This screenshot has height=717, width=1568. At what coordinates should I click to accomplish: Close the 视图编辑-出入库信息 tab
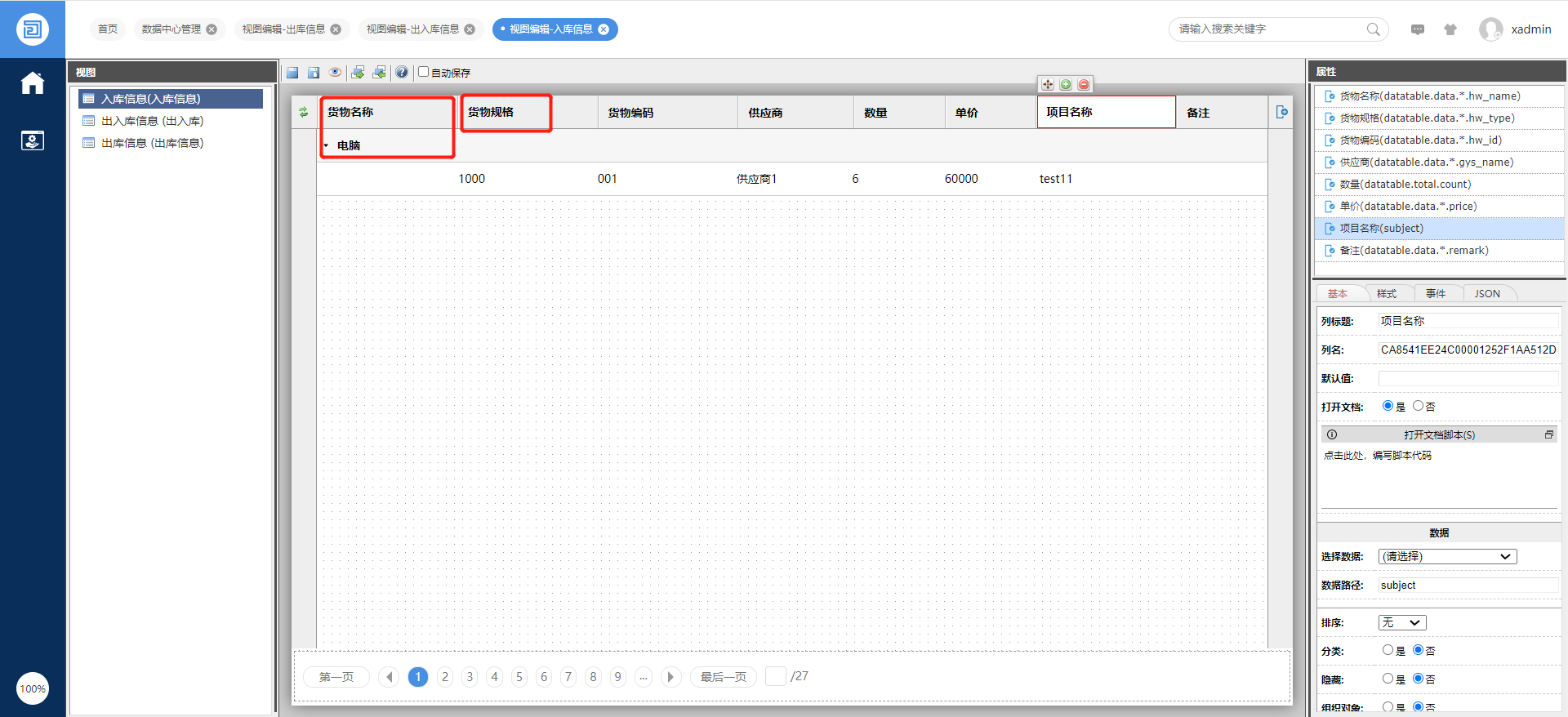(470, 29)
